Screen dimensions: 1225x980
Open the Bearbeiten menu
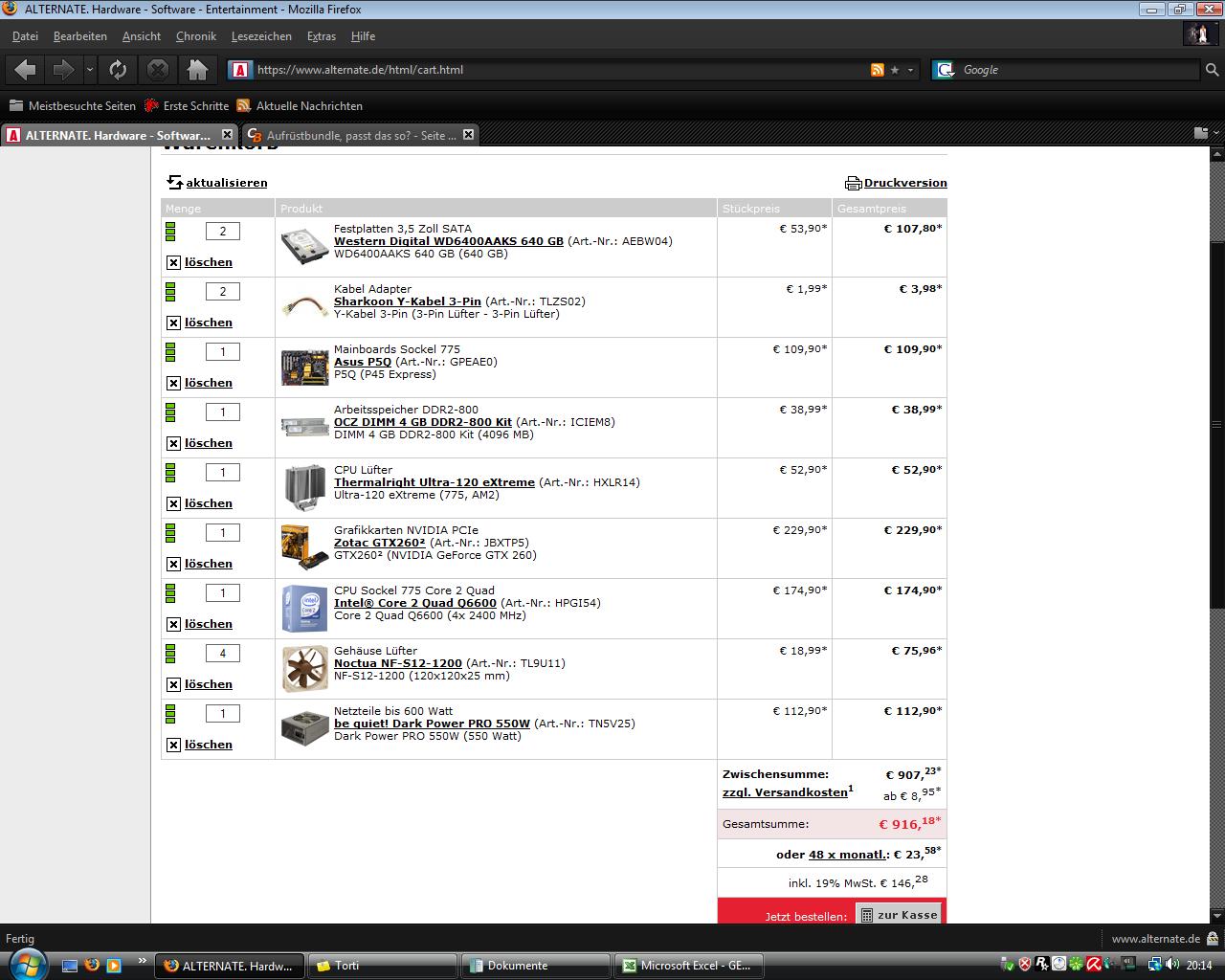point(80,36)
